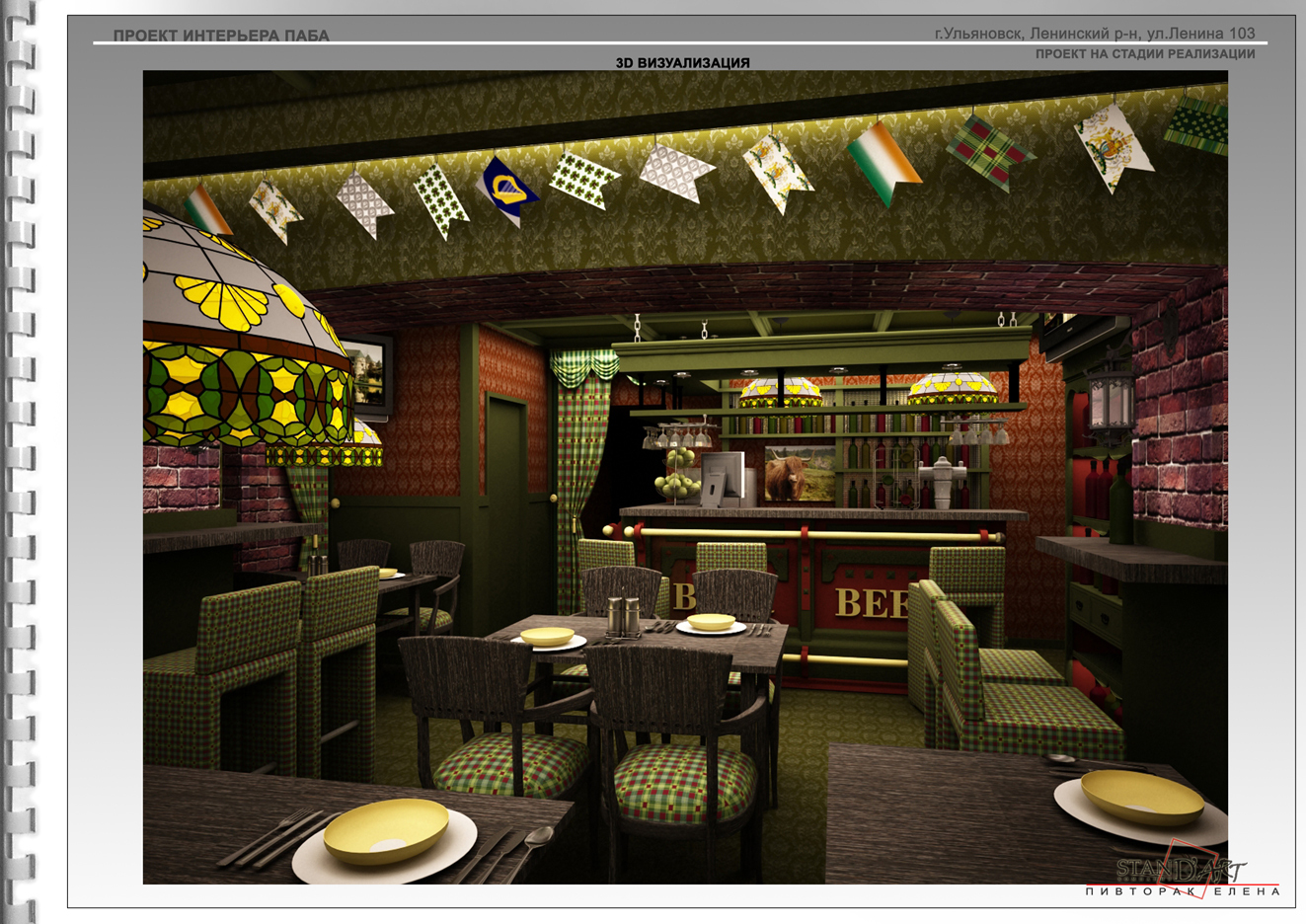Screen dimensions: 1306x924
Task: Click the title 'ПРОЕКТ ИНТЕРЬЕРА ПАБА'
Action: (221, 36)
